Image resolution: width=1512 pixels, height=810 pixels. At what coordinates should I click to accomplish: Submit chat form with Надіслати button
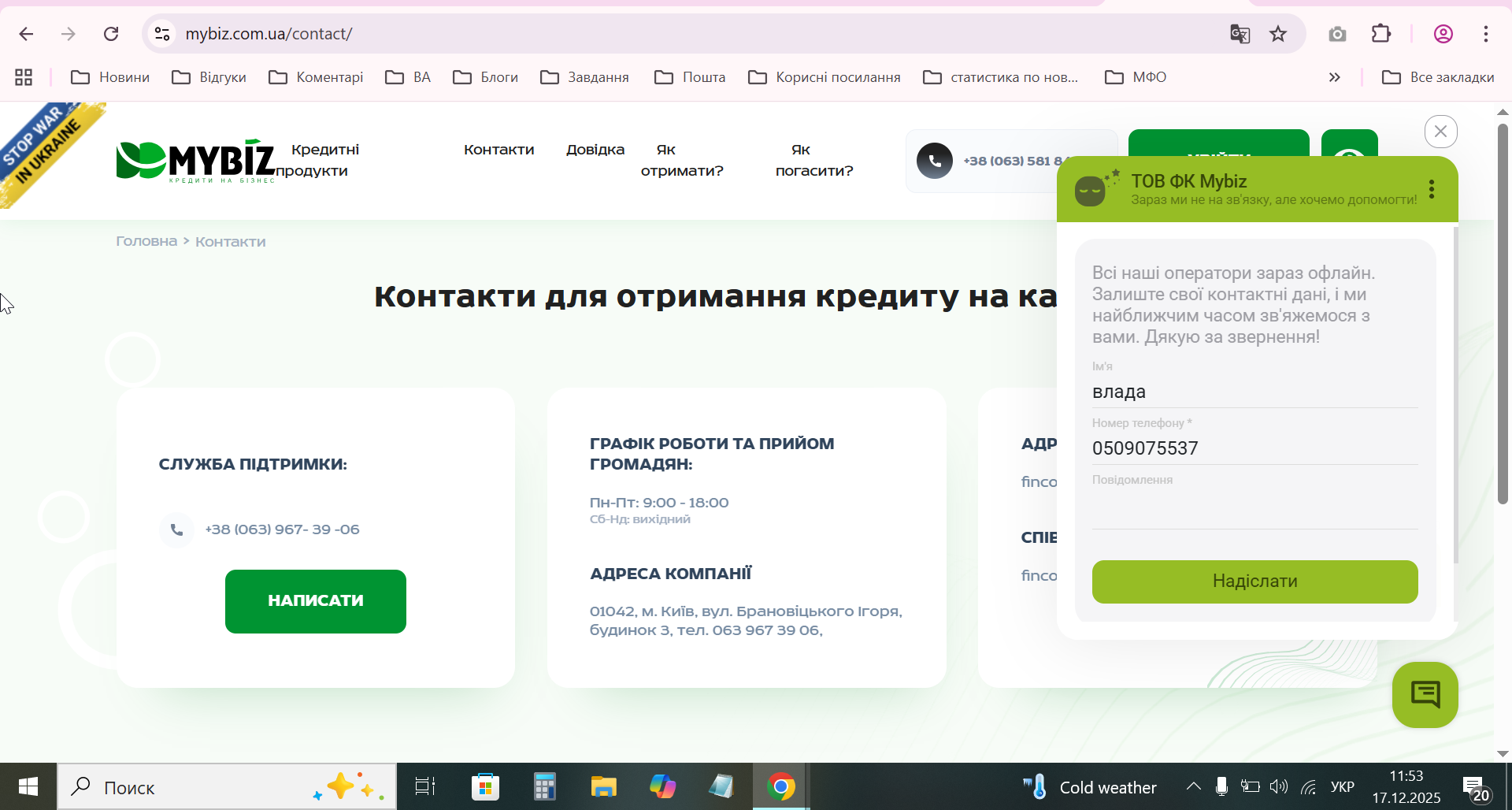pyautogui.click(x=1254, y=581)
